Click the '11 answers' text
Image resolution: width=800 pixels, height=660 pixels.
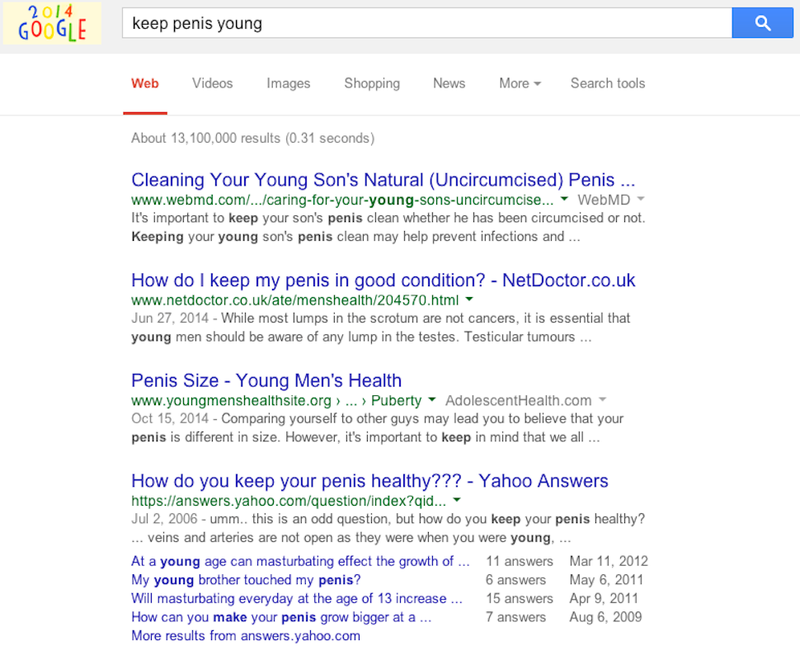pos(519,561)
